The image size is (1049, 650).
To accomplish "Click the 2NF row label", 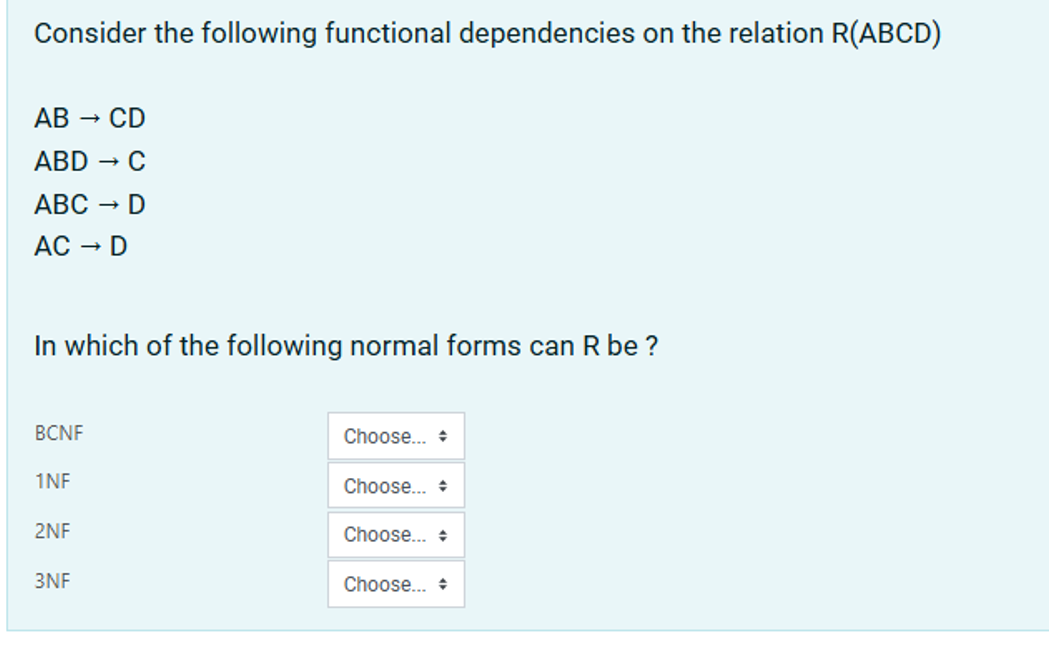I will [53, 531].
